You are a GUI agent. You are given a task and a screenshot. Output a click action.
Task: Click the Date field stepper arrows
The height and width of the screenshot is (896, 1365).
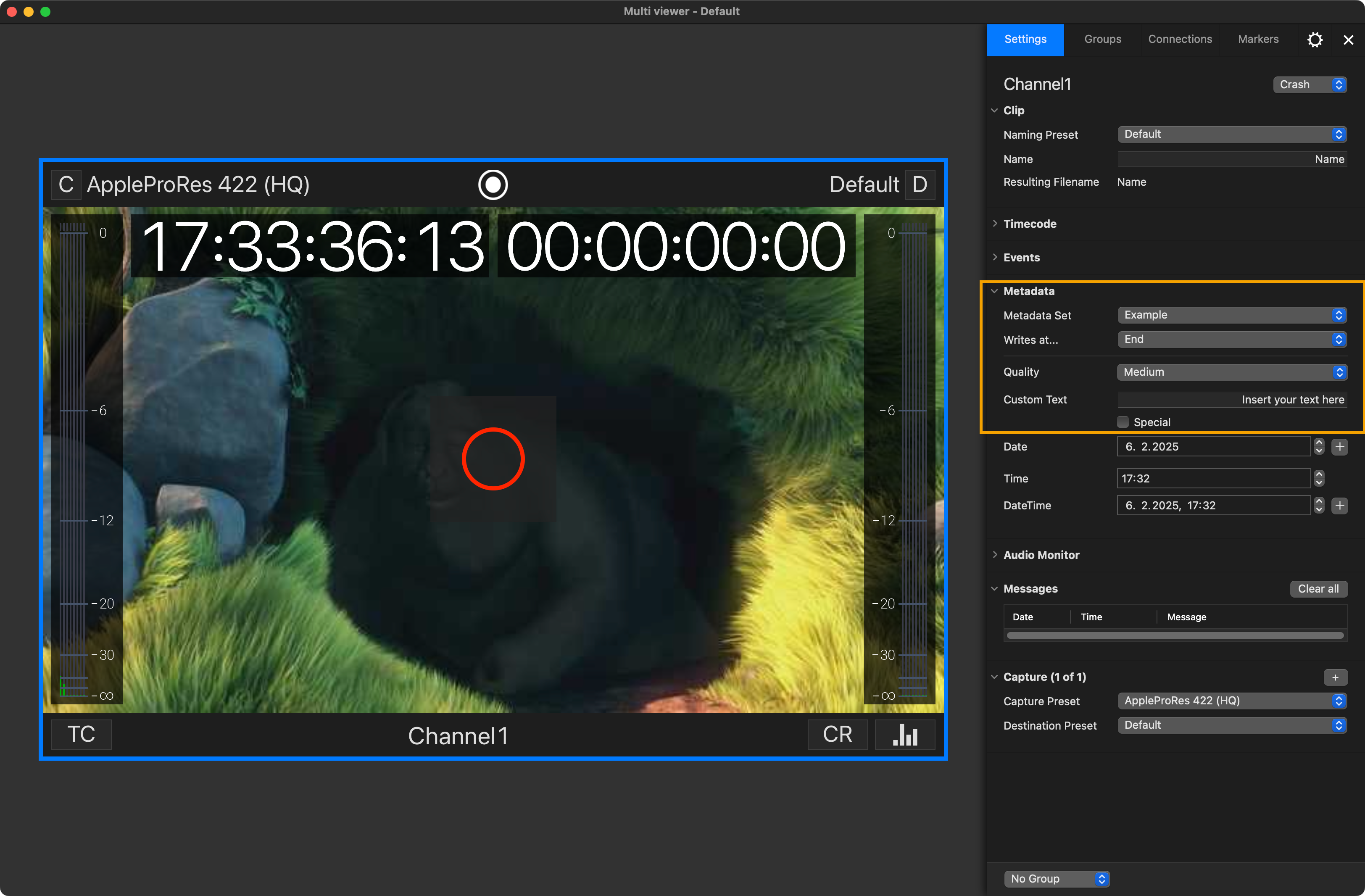pyautogui.click(x=1318, y=447)
